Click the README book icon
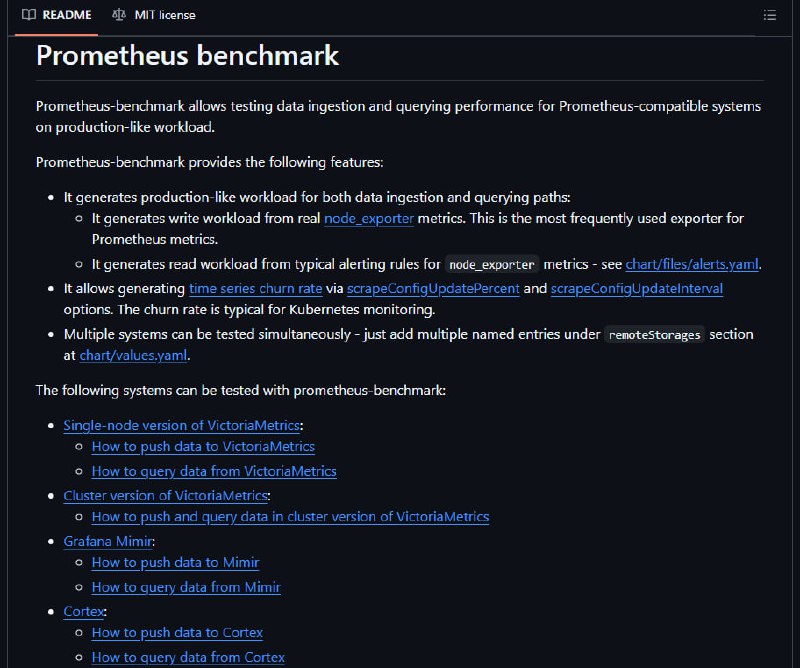The image size is (800, 668). pos(29,15)
